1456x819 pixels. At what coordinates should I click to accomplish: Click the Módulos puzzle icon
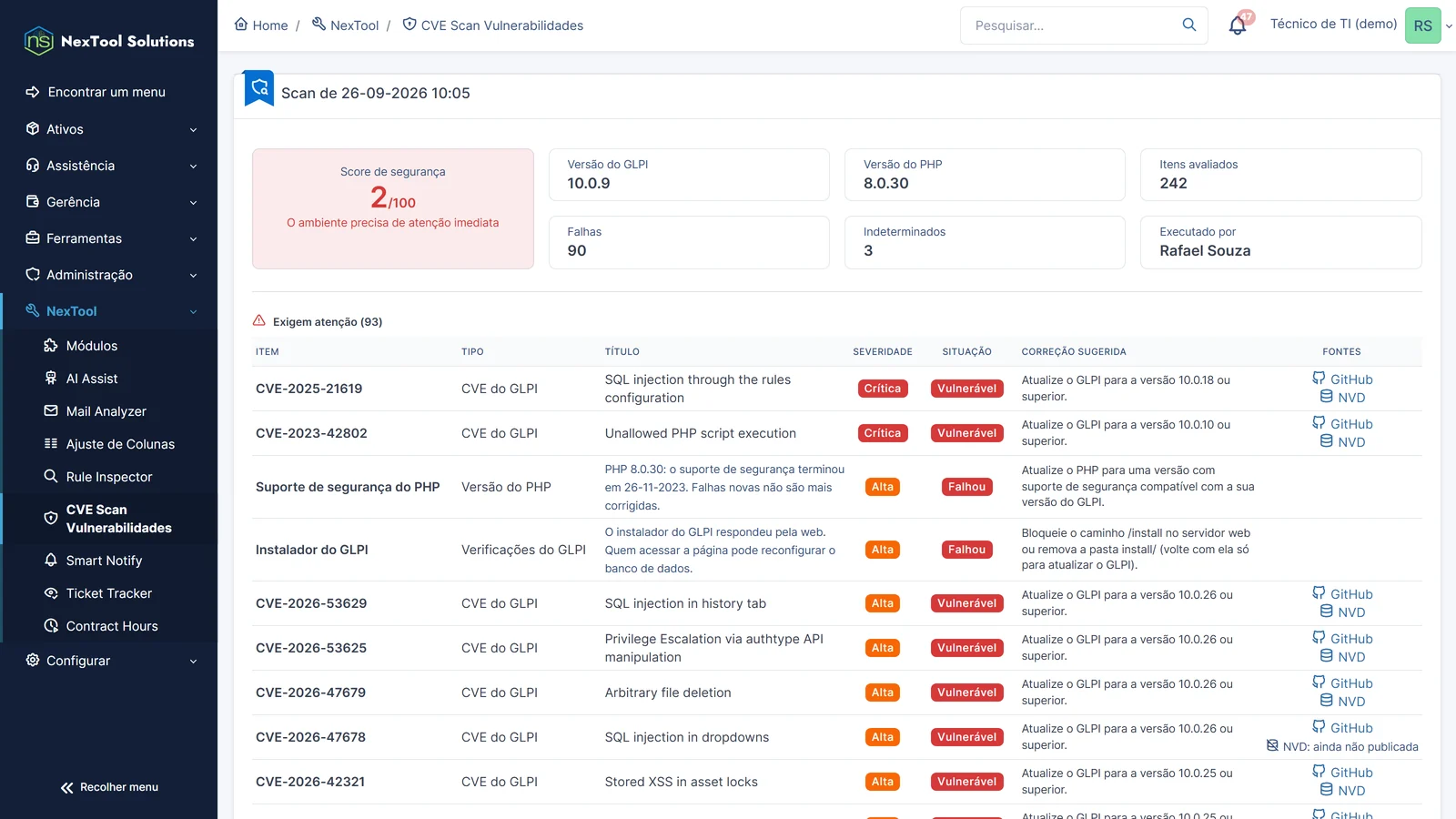pos(51,346)
